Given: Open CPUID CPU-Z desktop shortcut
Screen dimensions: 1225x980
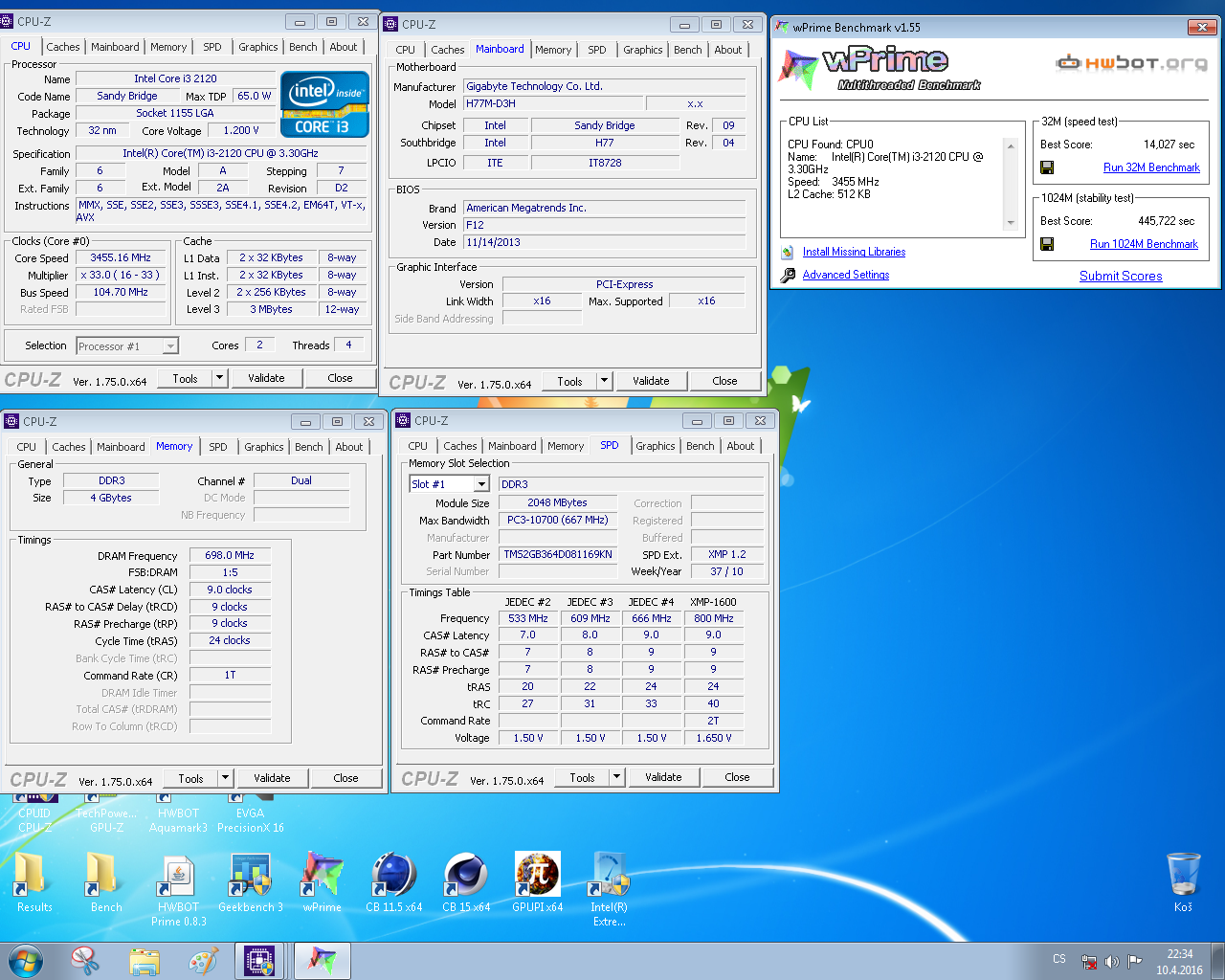Looking at the screenshot, I should point(34,814).
